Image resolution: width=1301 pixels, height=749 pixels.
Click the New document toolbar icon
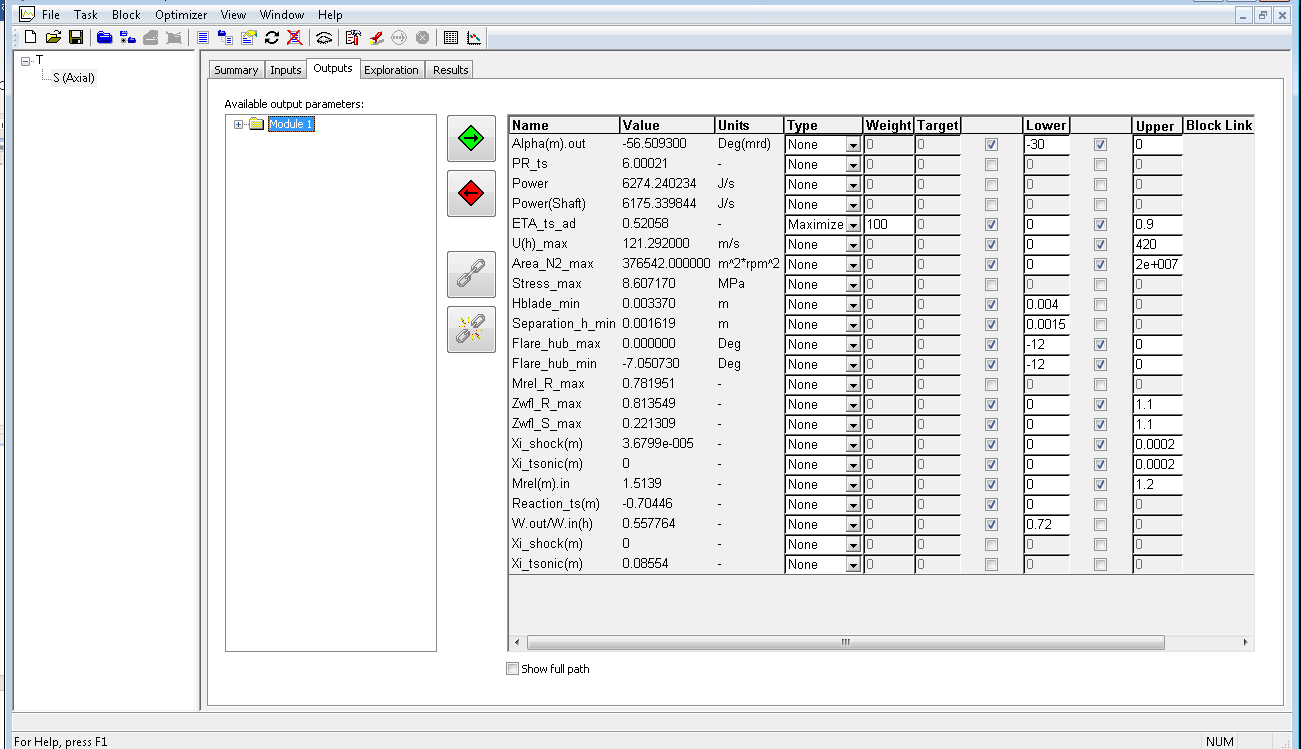tap(30, 38)
